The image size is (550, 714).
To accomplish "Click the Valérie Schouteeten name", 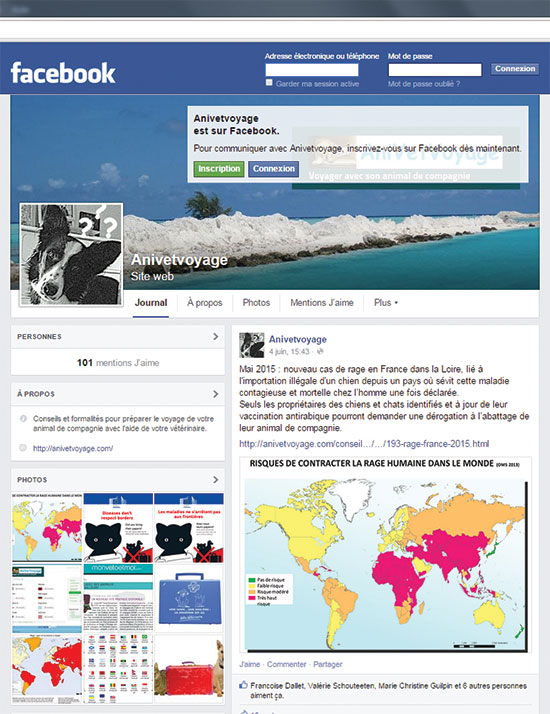I will (x=341, y=685).
